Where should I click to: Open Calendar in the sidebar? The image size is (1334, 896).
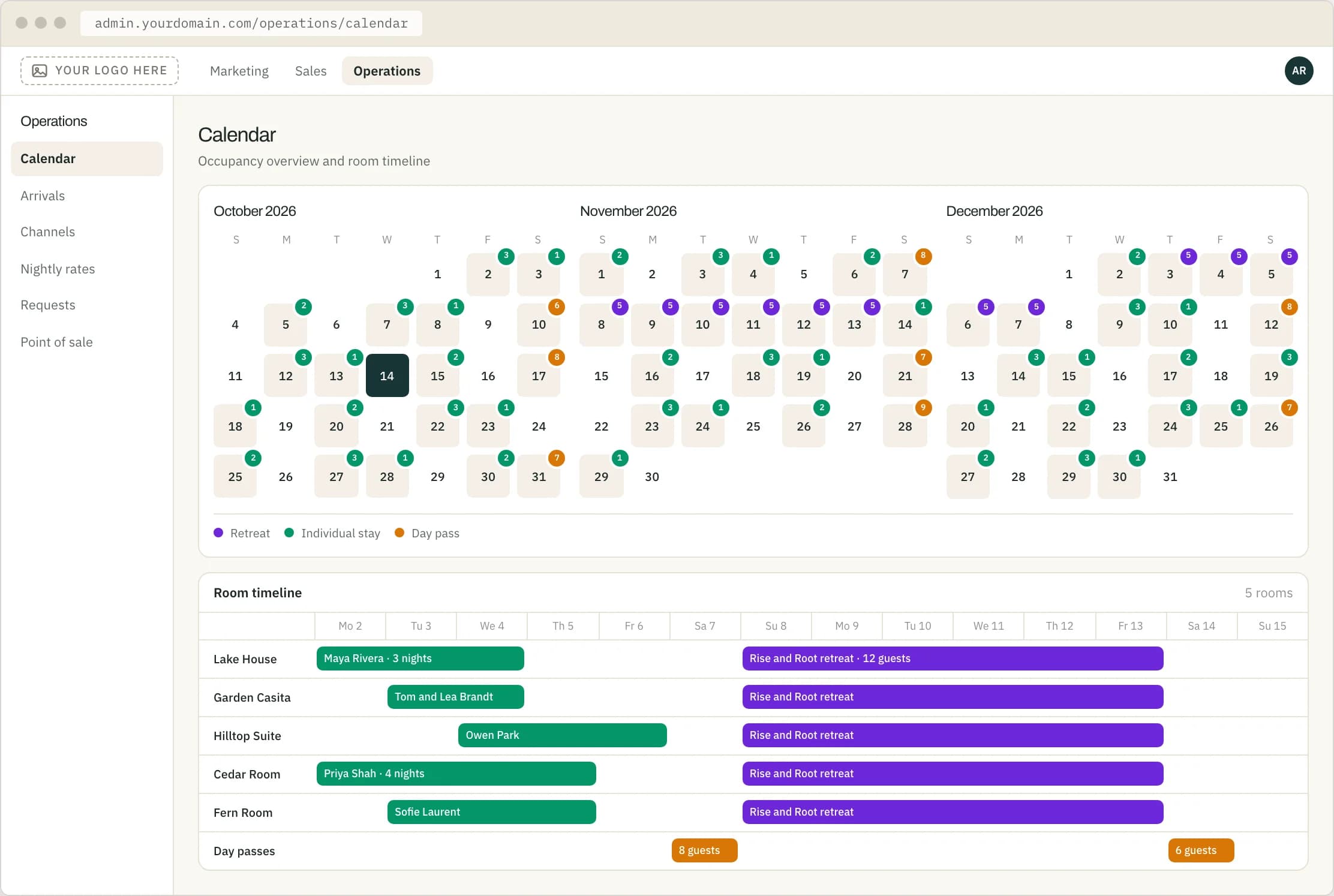(x=87, y=159)
